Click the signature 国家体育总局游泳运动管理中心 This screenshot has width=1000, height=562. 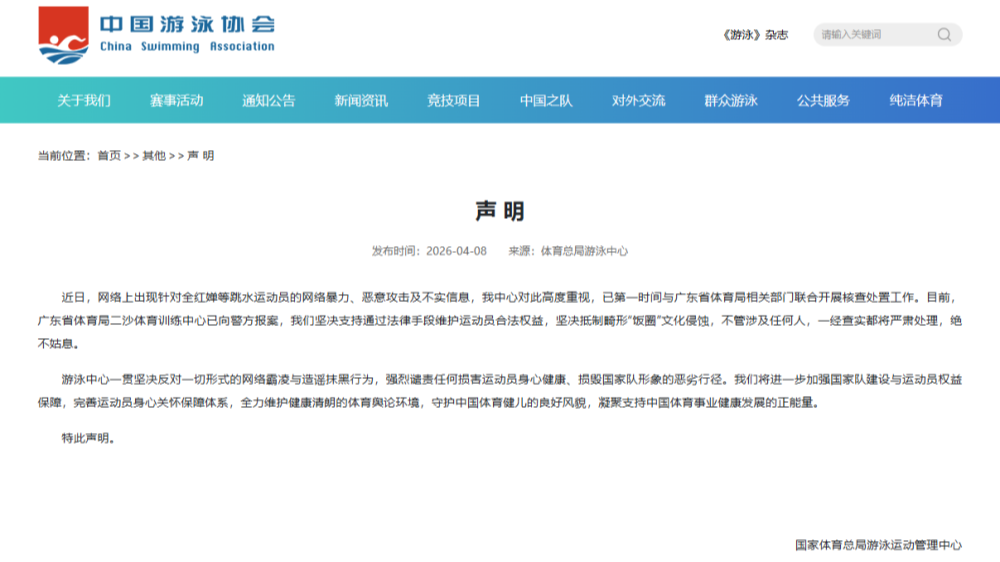click(878, 545)
